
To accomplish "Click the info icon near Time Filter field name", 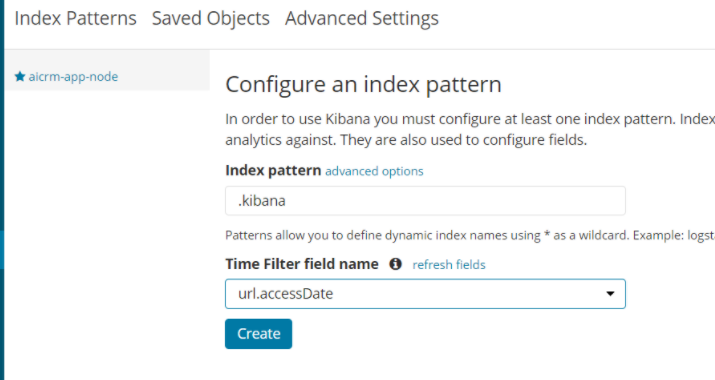I will coord(395,264).
